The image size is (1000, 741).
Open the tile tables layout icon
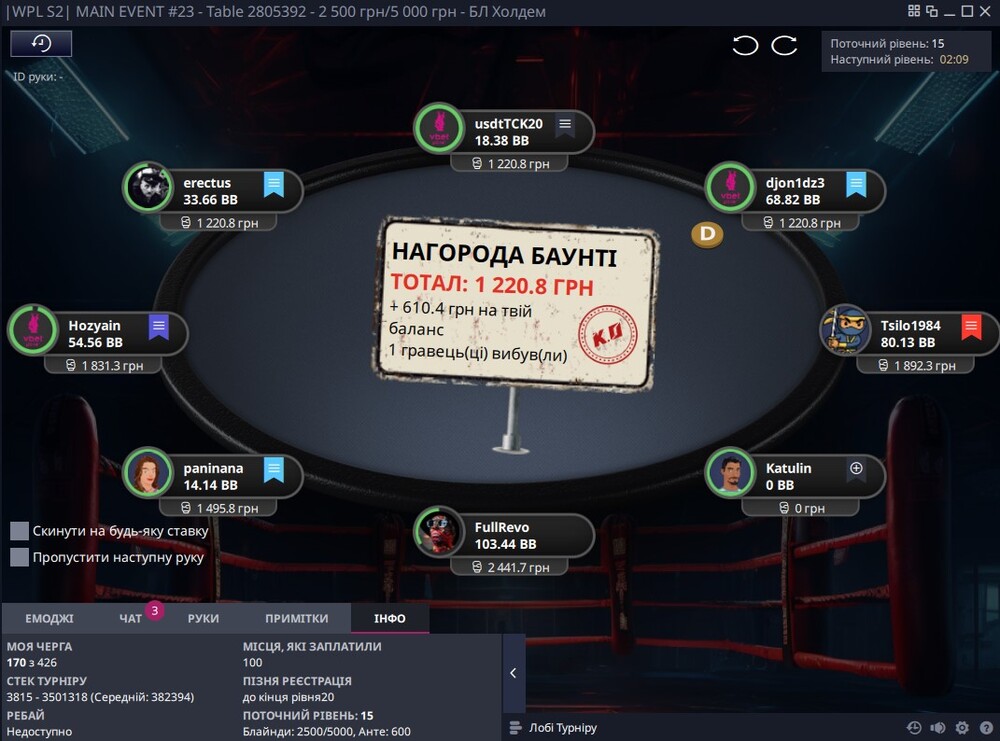(x=914, y=11)
